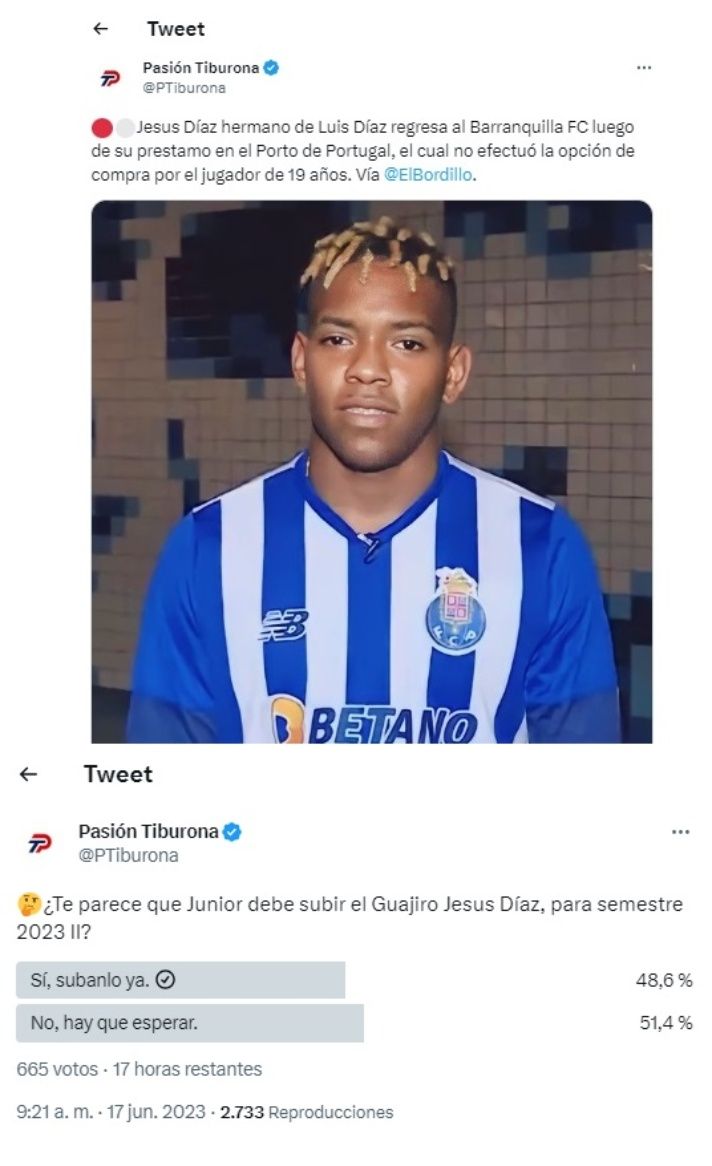Click the Pasión Tiburona name in the top tweet
Image resolution: width=712 pixels, height=1166 pixels.
pos(201,68)
